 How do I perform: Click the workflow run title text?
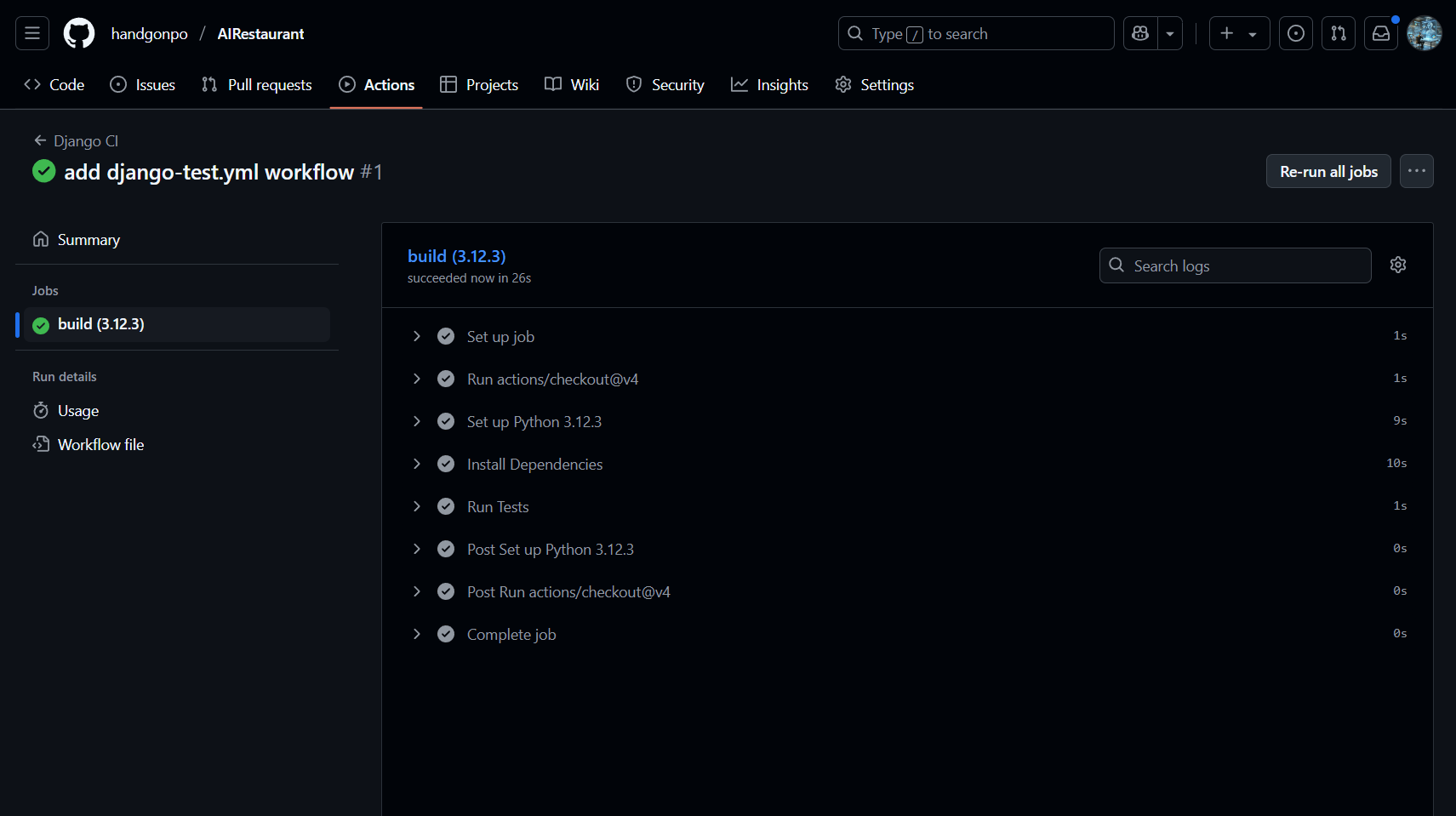tap(209, 172)
